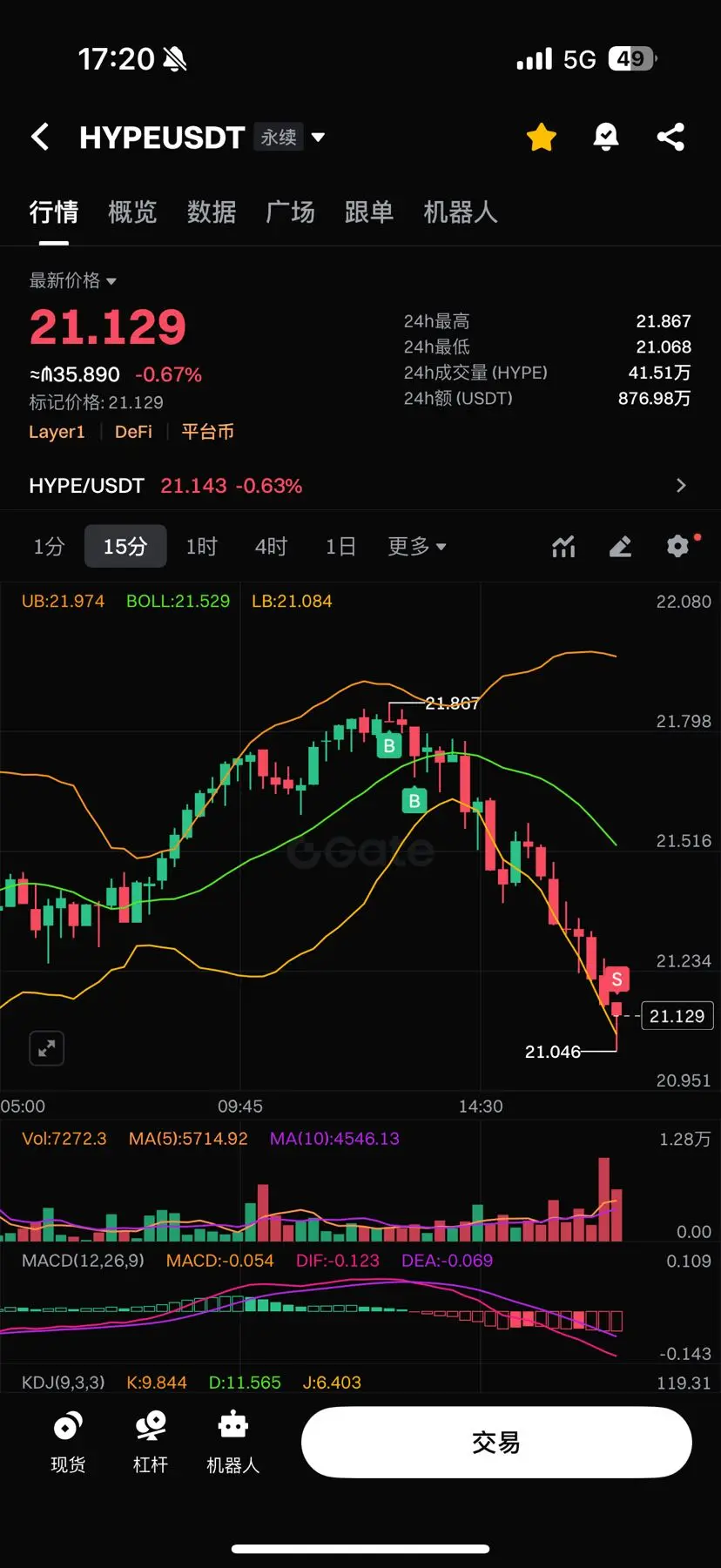721x1568 pixels.
Task: Tap the 21.046 low price label
Action: [552, 1052]
